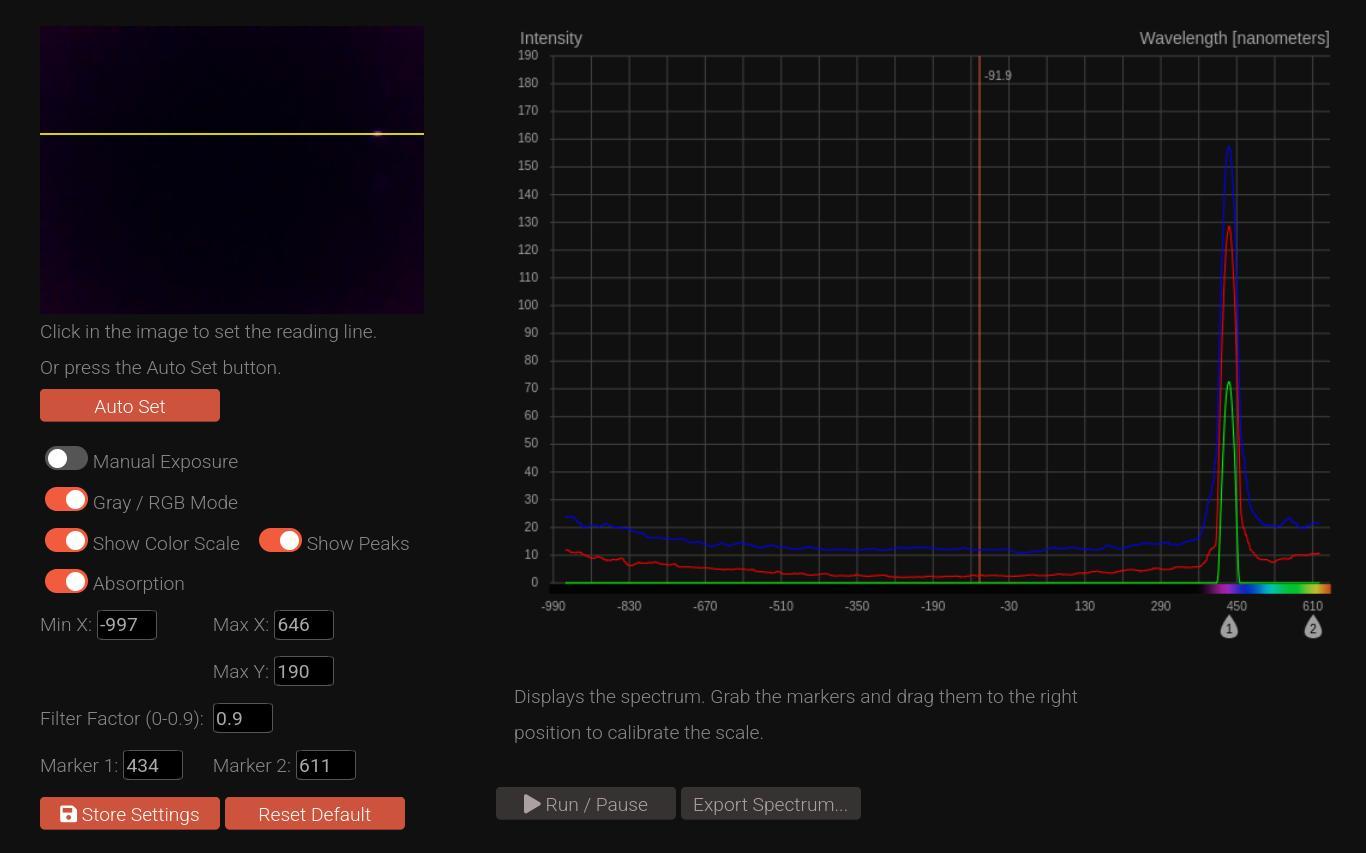Viewport: 1366px width, 853px height.
Task: Click the 450 x-axis tick label
Action: (1236, 606)
